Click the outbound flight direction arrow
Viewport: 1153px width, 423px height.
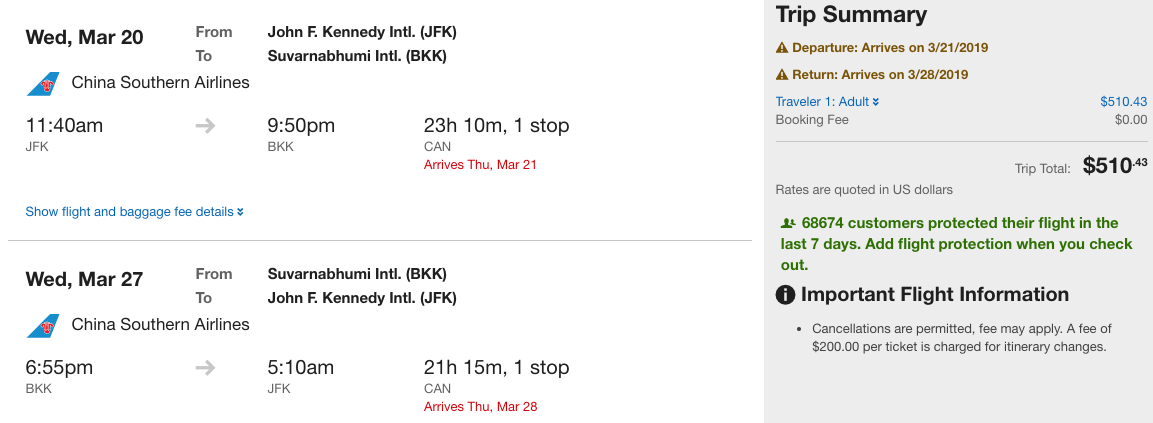(x=205, y=126)
